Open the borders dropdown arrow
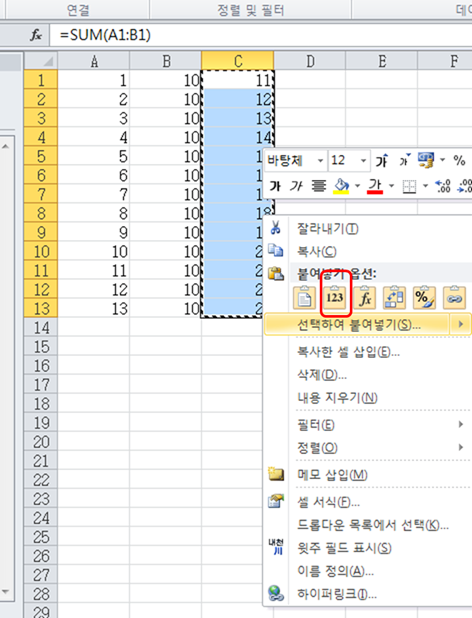The height and width of the screenshot is (618, 472). click(x=426, y=186)
